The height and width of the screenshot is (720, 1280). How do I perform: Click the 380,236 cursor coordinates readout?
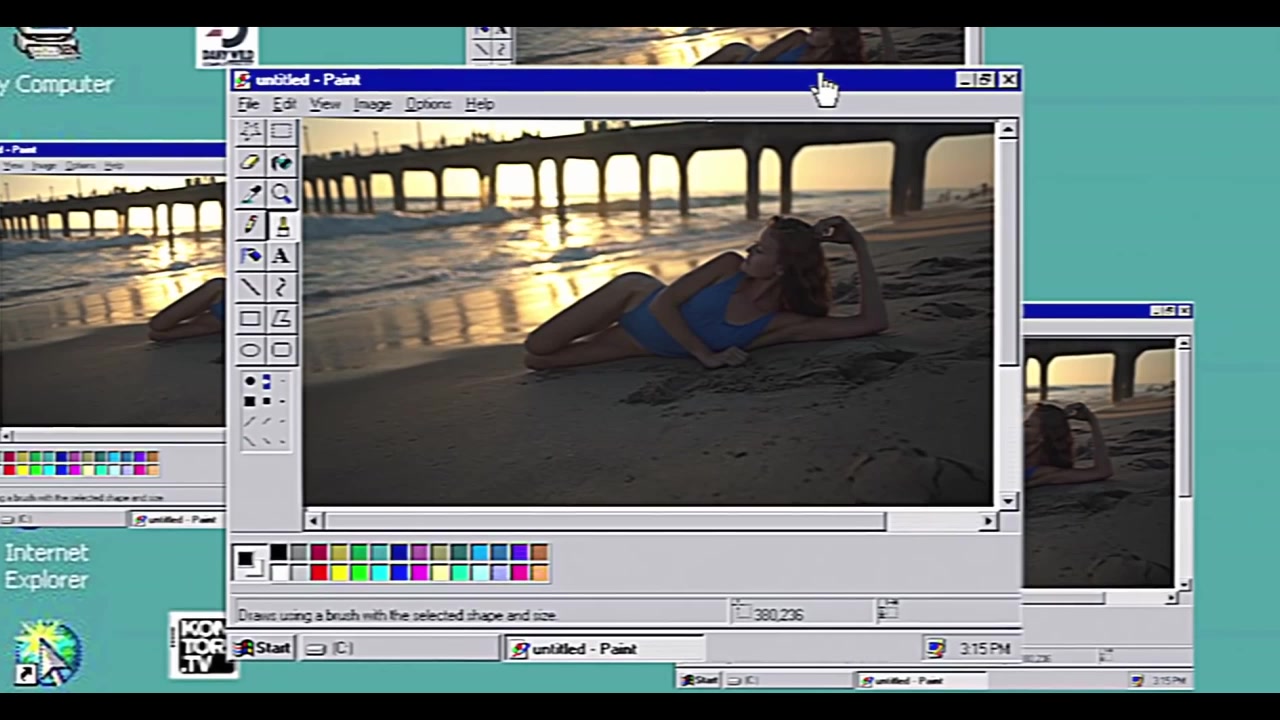tap(779, 614)
